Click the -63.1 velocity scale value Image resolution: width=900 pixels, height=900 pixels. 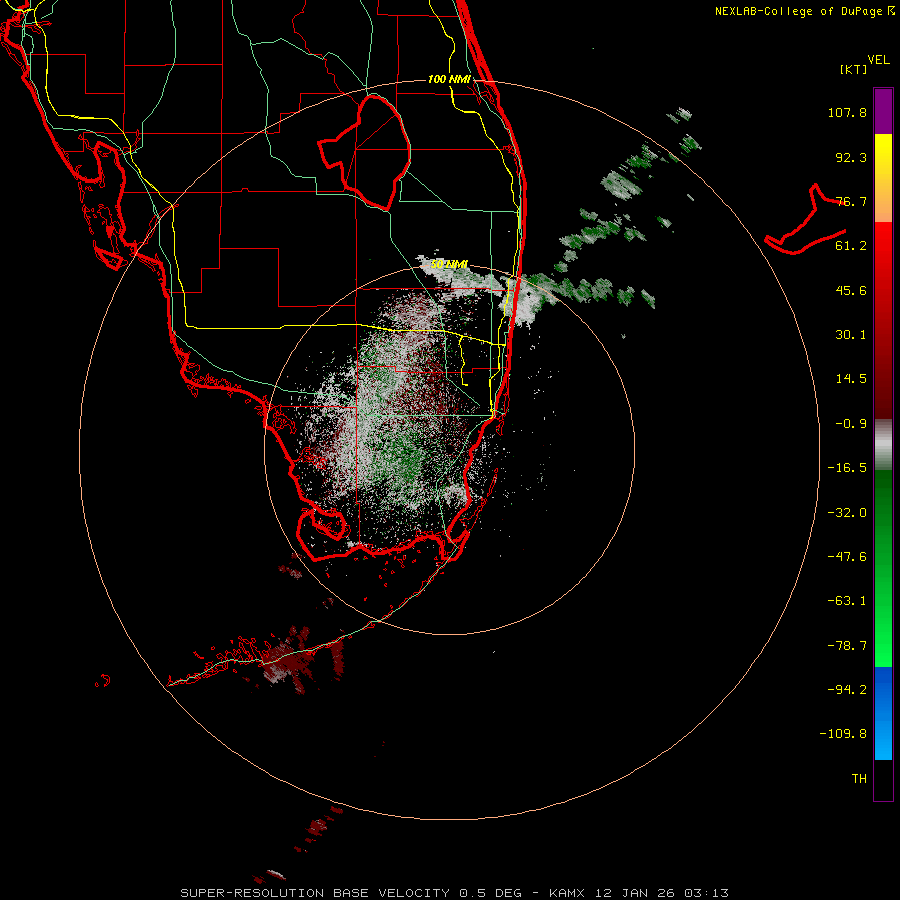coord(847,601)
